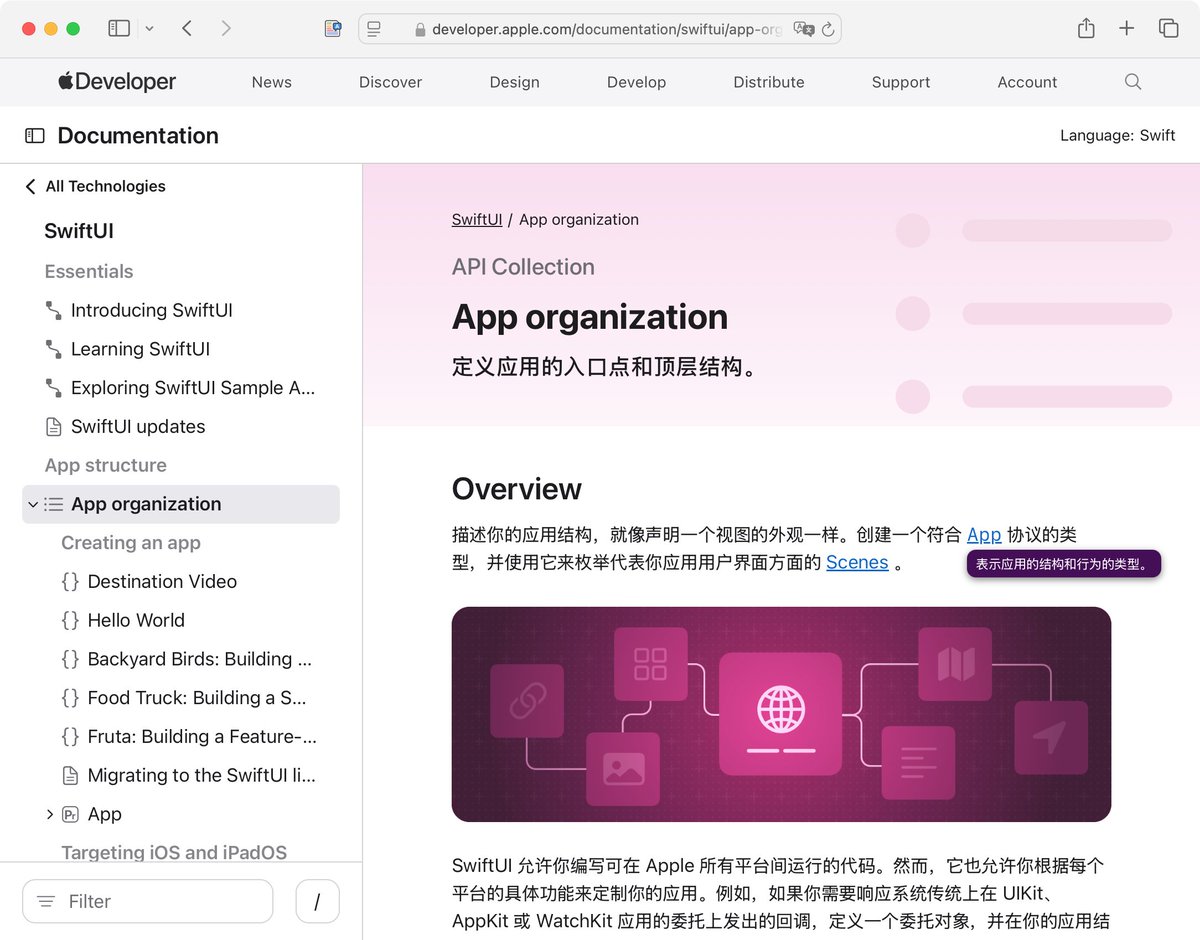This screenshot has width=1200, height=940.
Task: Toggle the Documentation navigator sidebar icon
Action: click(35, 135)
